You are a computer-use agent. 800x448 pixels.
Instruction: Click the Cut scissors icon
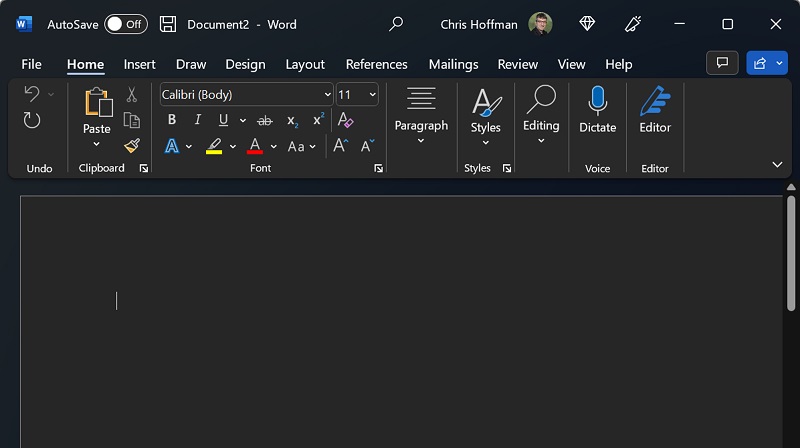pyautogui.click(x=131, y=95)
